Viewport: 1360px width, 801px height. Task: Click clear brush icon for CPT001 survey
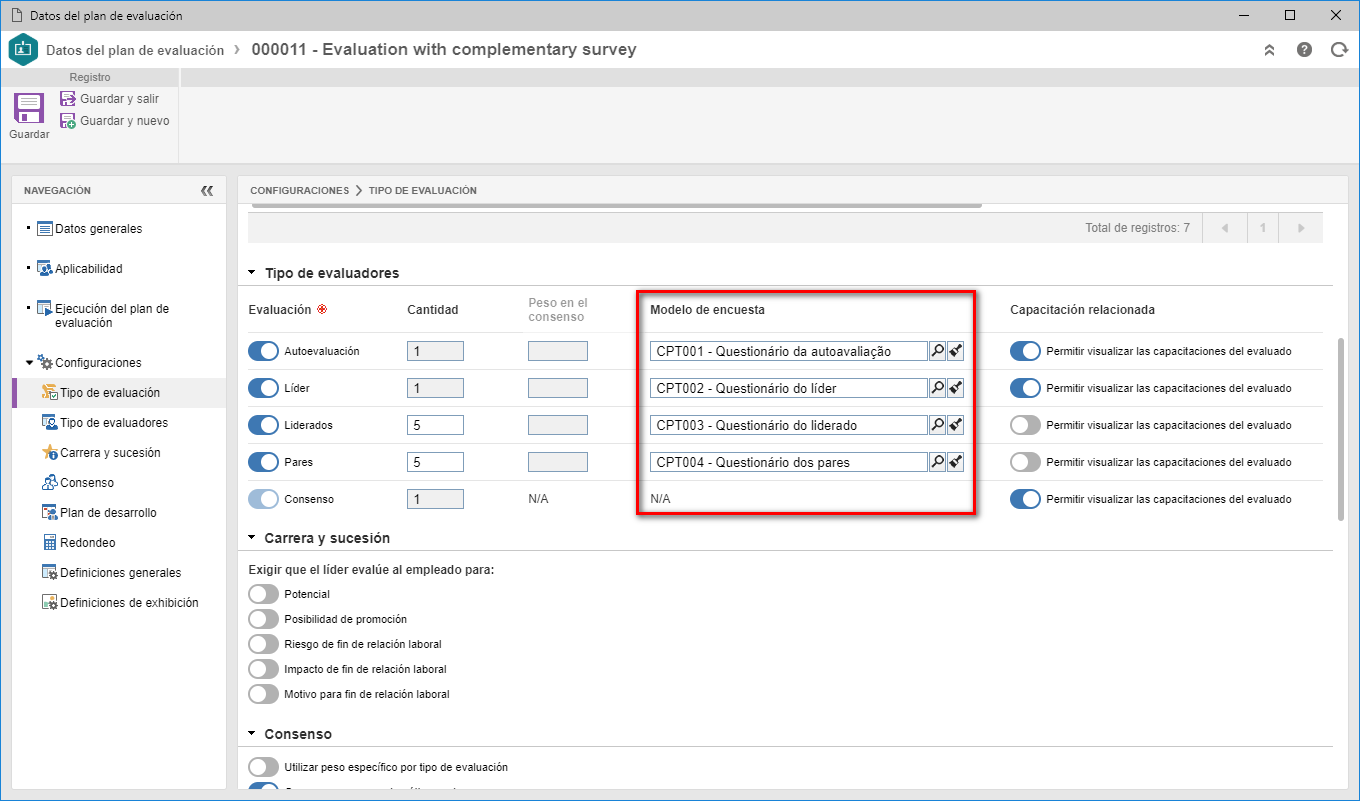(955, 351)
